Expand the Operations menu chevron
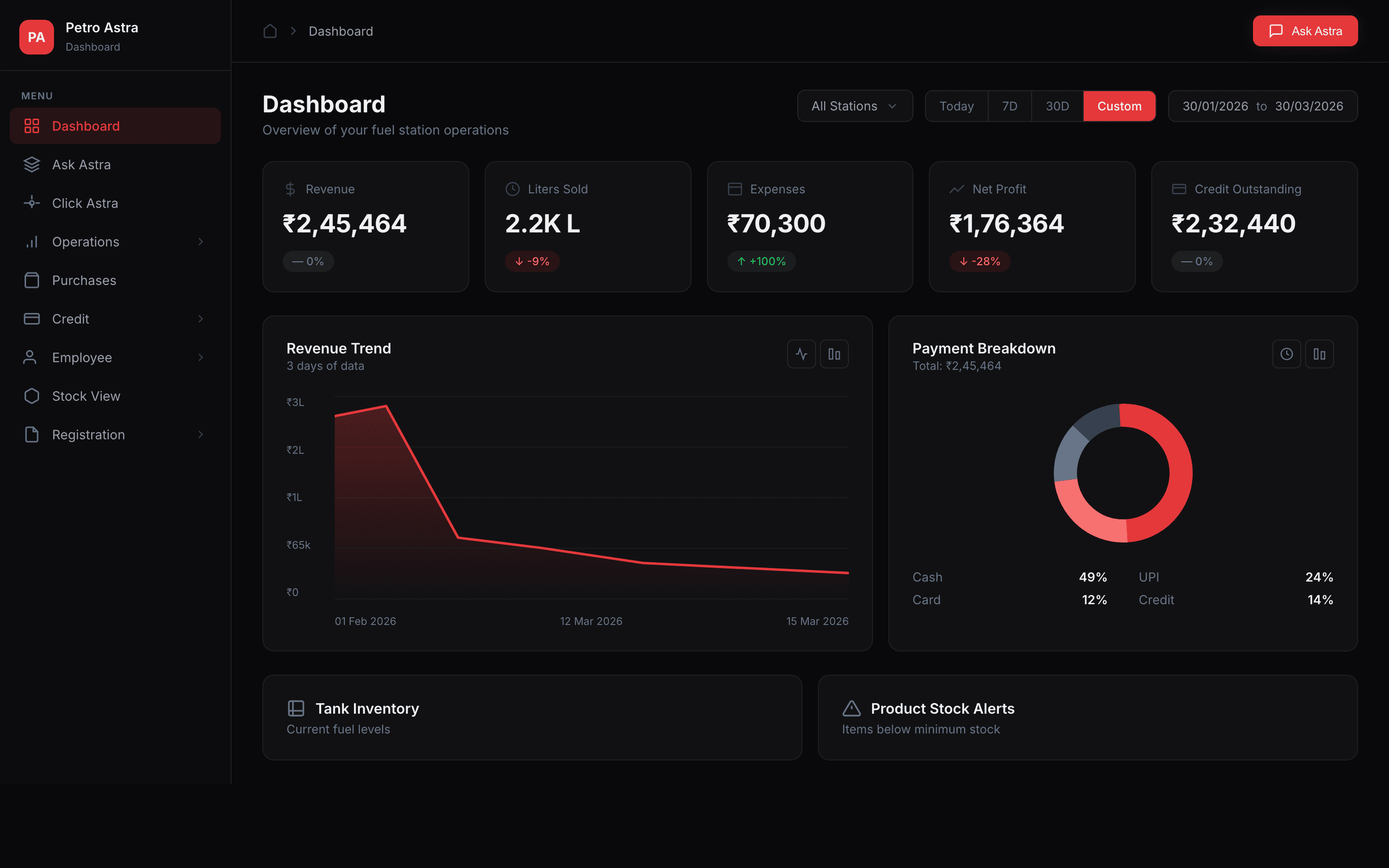This screenshot has height=868, width=1389. [200, 242]
